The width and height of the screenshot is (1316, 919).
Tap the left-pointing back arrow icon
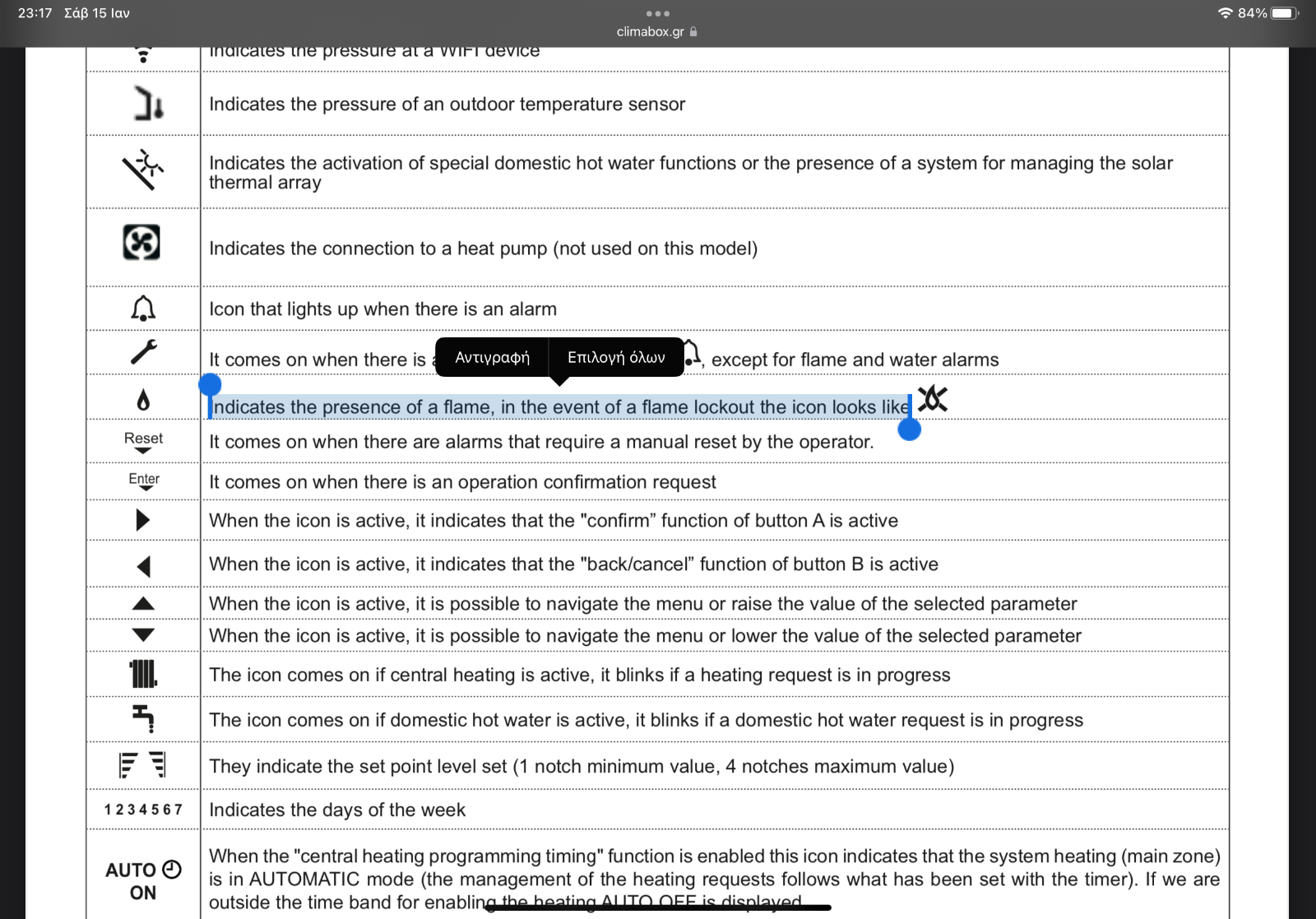(144, 566)
